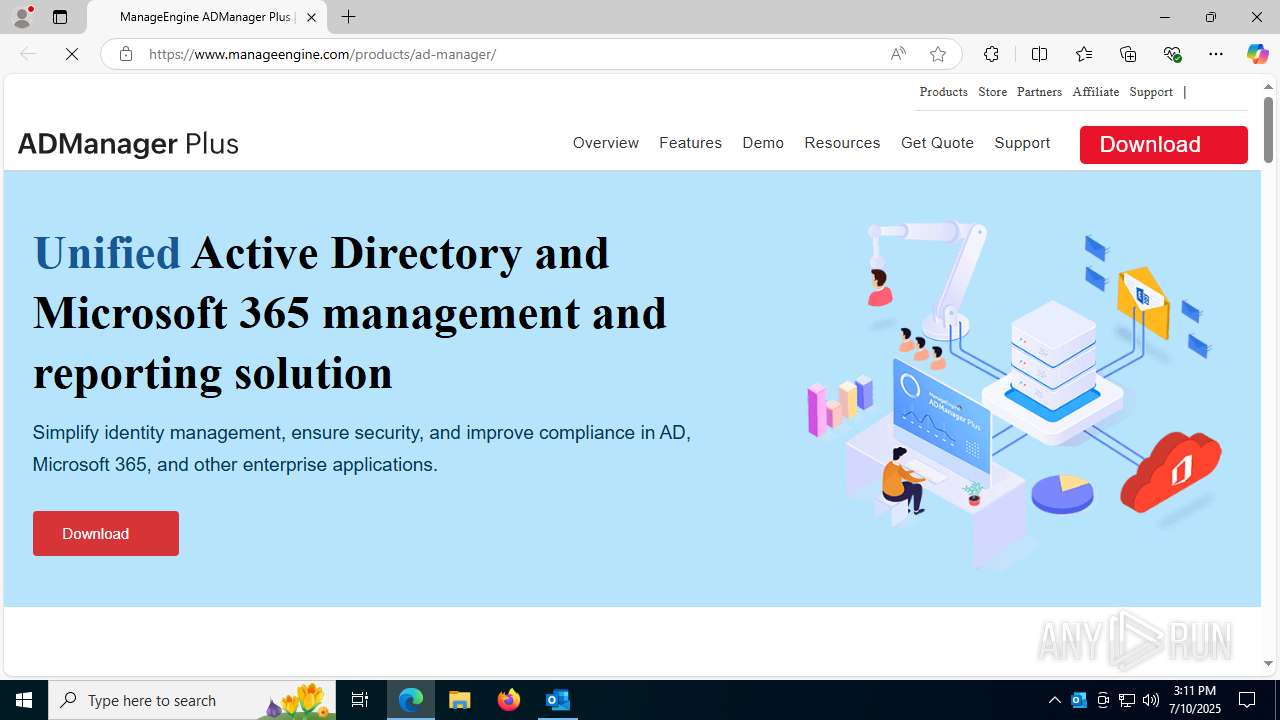The height and width of the screenshot is (720, 1280).
Task: Open the Extensions puzzle icon
Action: click(991, 54)
